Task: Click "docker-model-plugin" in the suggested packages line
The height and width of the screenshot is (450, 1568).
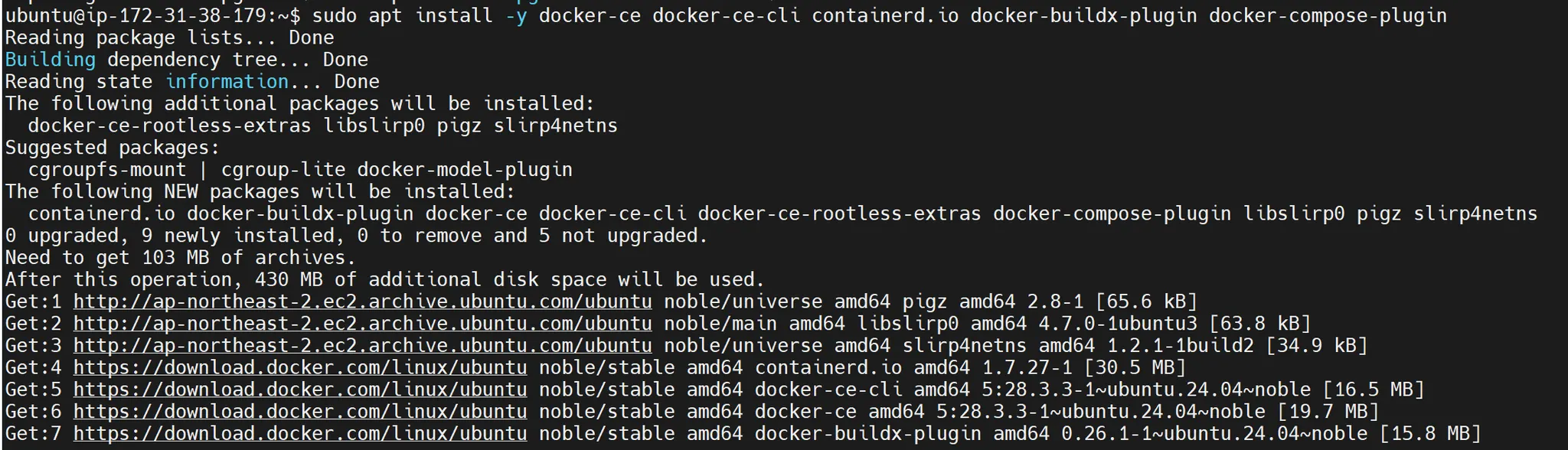Action: (465, 170)
